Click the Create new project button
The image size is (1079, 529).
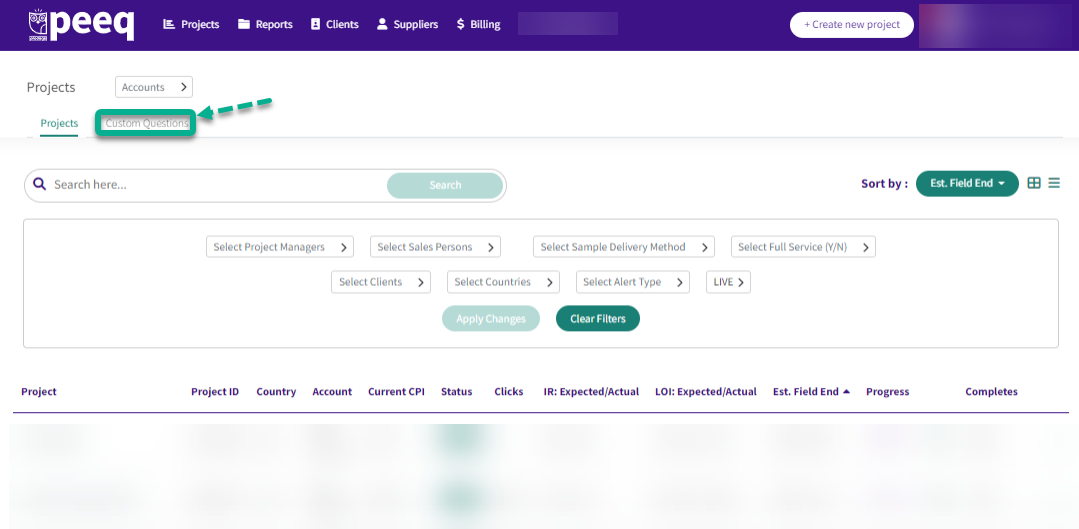coord(852,25)
